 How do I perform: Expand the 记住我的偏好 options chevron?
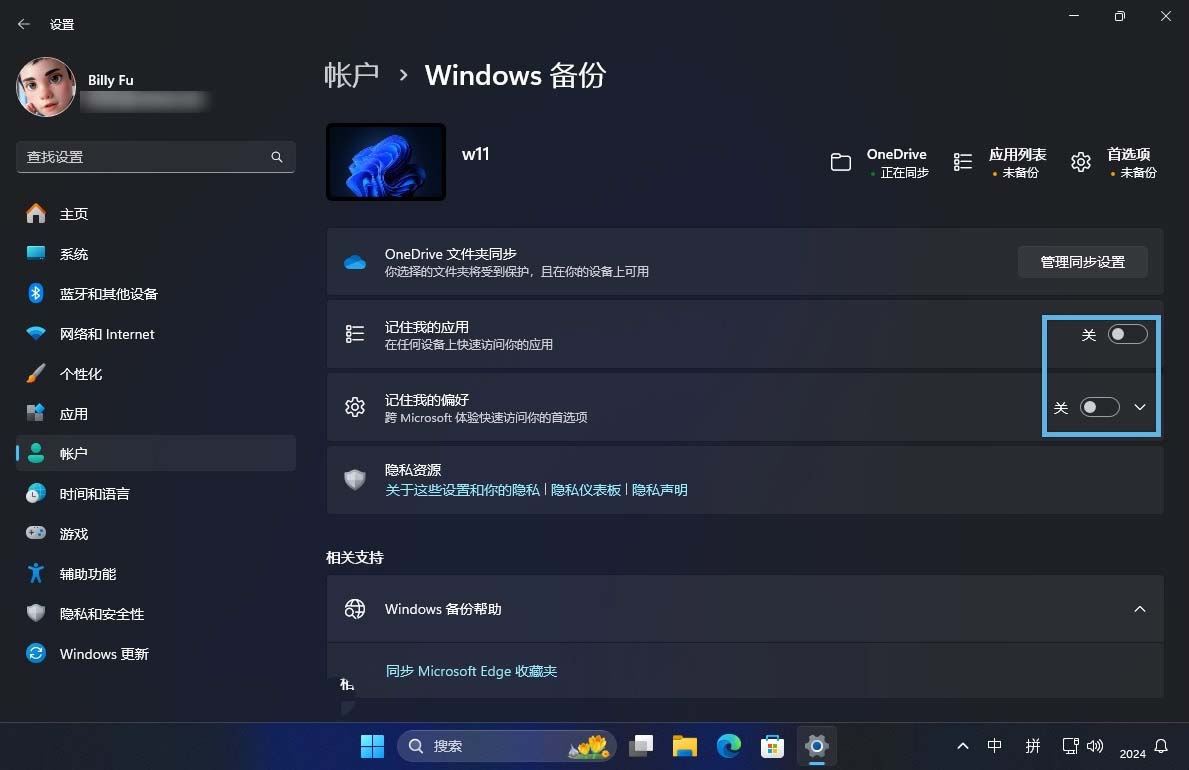pyautogui.click(x=1140, y=407)
